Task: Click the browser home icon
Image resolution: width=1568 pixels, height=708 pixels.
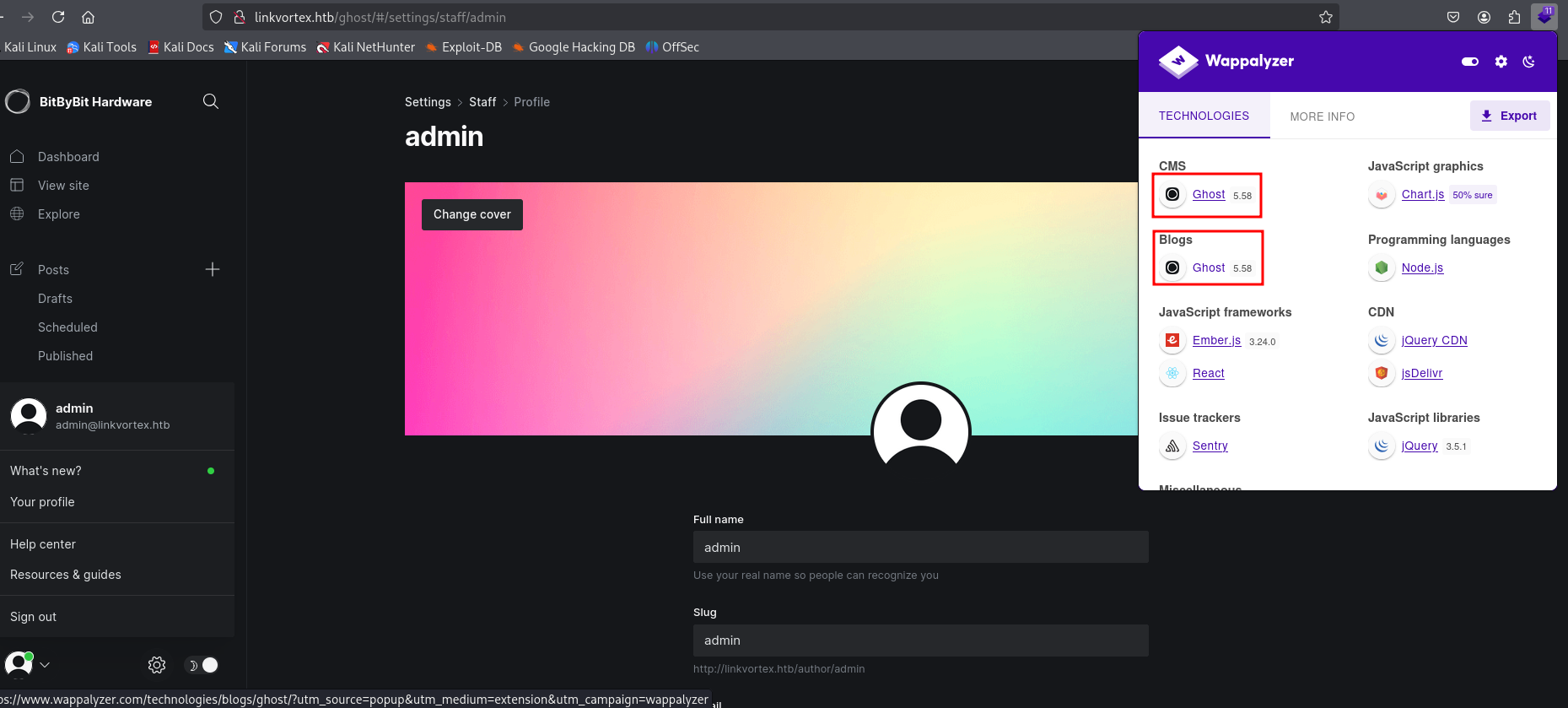Action: [x=88, y=17]
